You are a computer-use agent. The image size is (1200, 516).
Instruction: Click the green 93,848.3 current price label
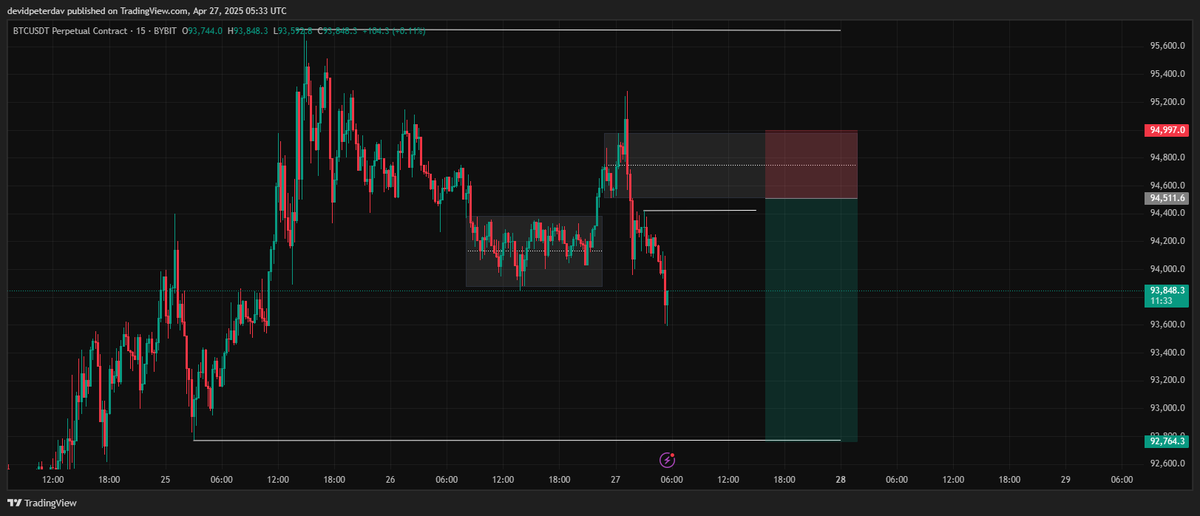(x=1168, y=290)
